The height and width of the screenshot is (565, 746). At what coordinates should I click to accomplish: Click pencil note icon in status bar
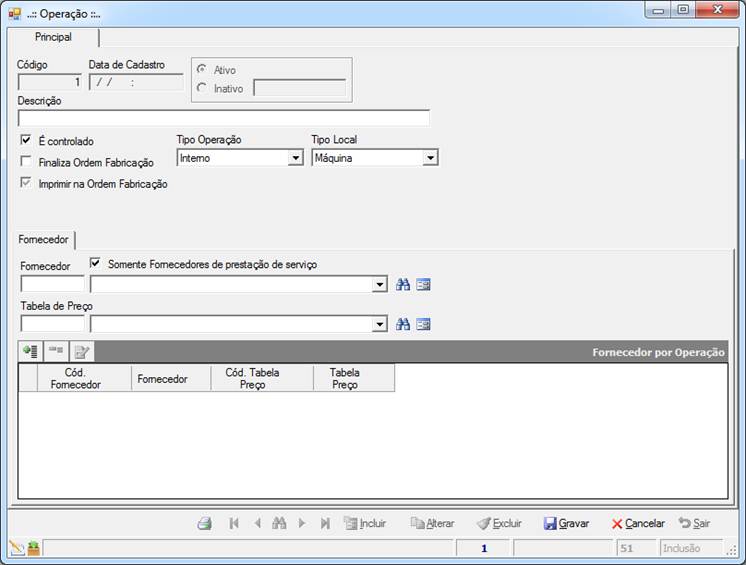(17, 548)
